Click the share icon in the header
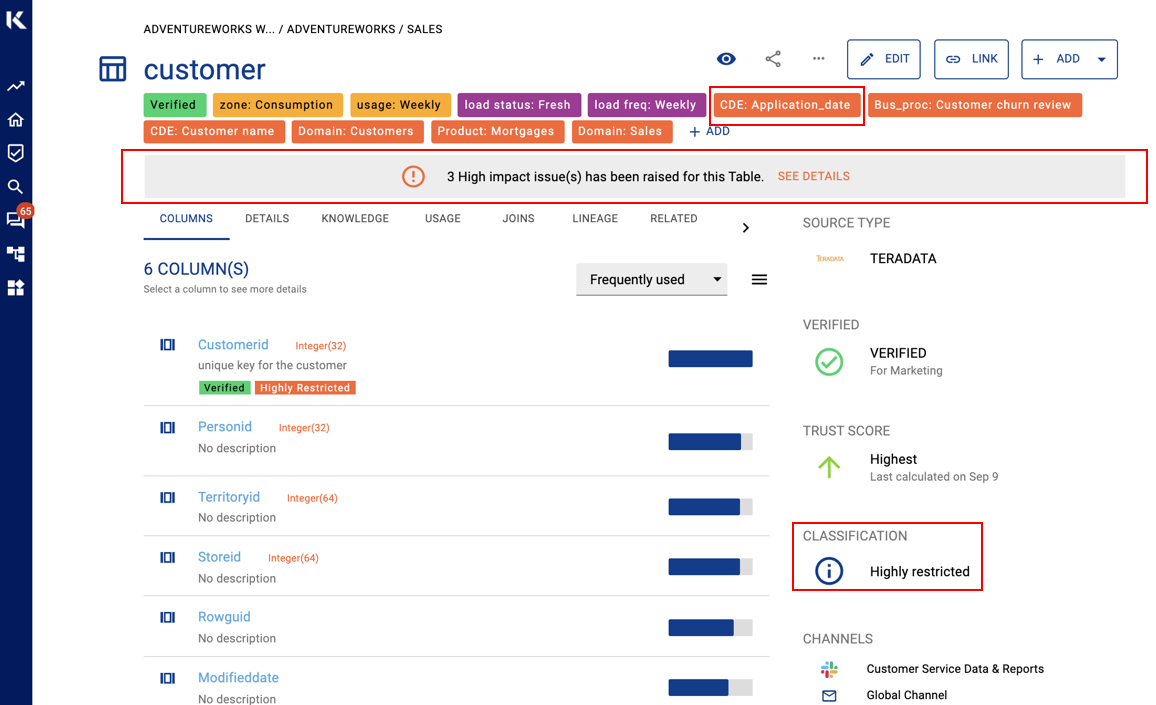This screenshot has height=705, width=1156. pos(773,59)
